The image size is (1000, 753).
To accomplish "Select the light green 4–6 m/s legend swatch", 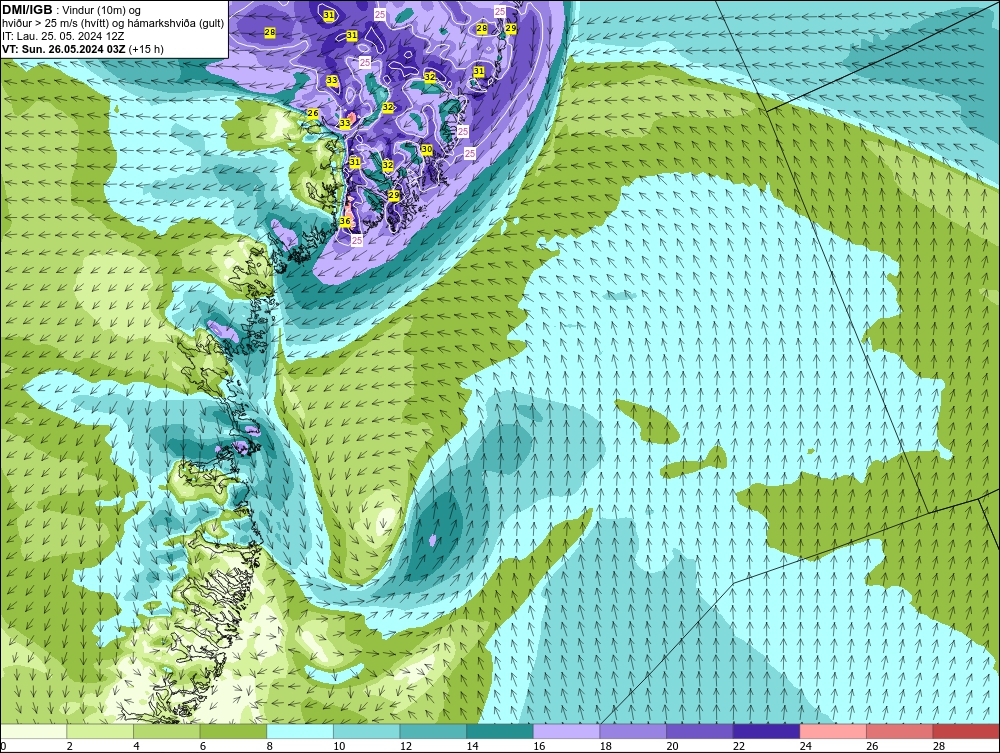I will point(166,731).
